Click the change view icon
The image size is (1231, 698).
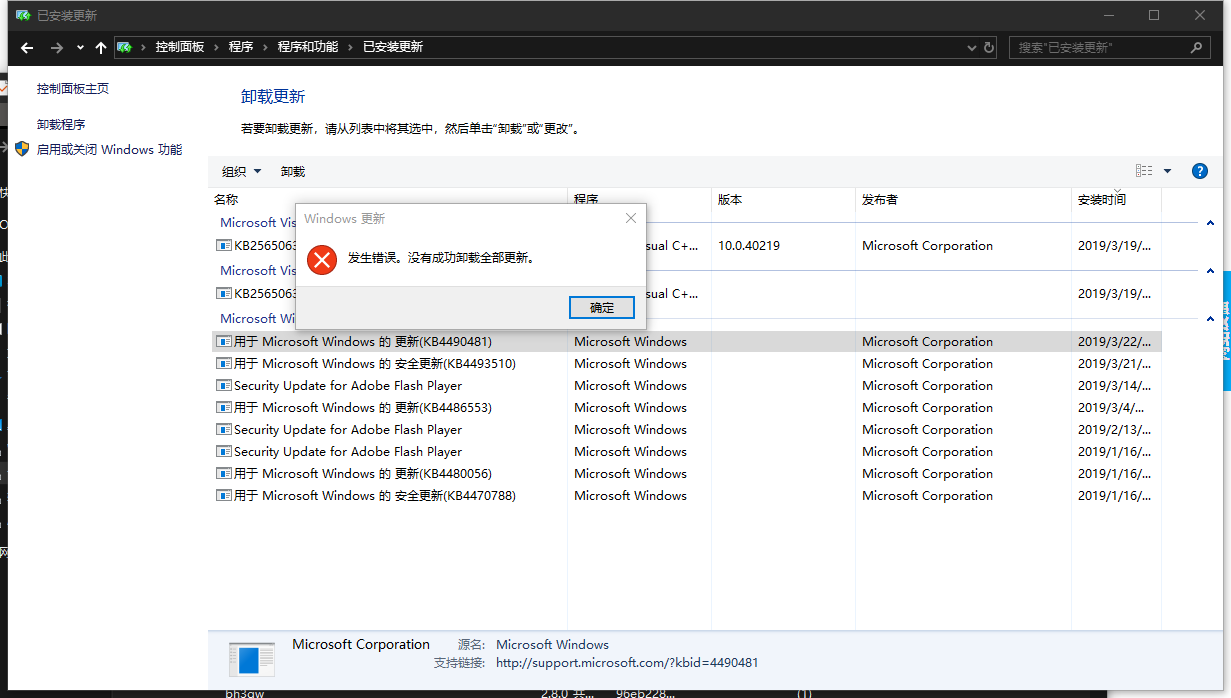coord(1144,171)
